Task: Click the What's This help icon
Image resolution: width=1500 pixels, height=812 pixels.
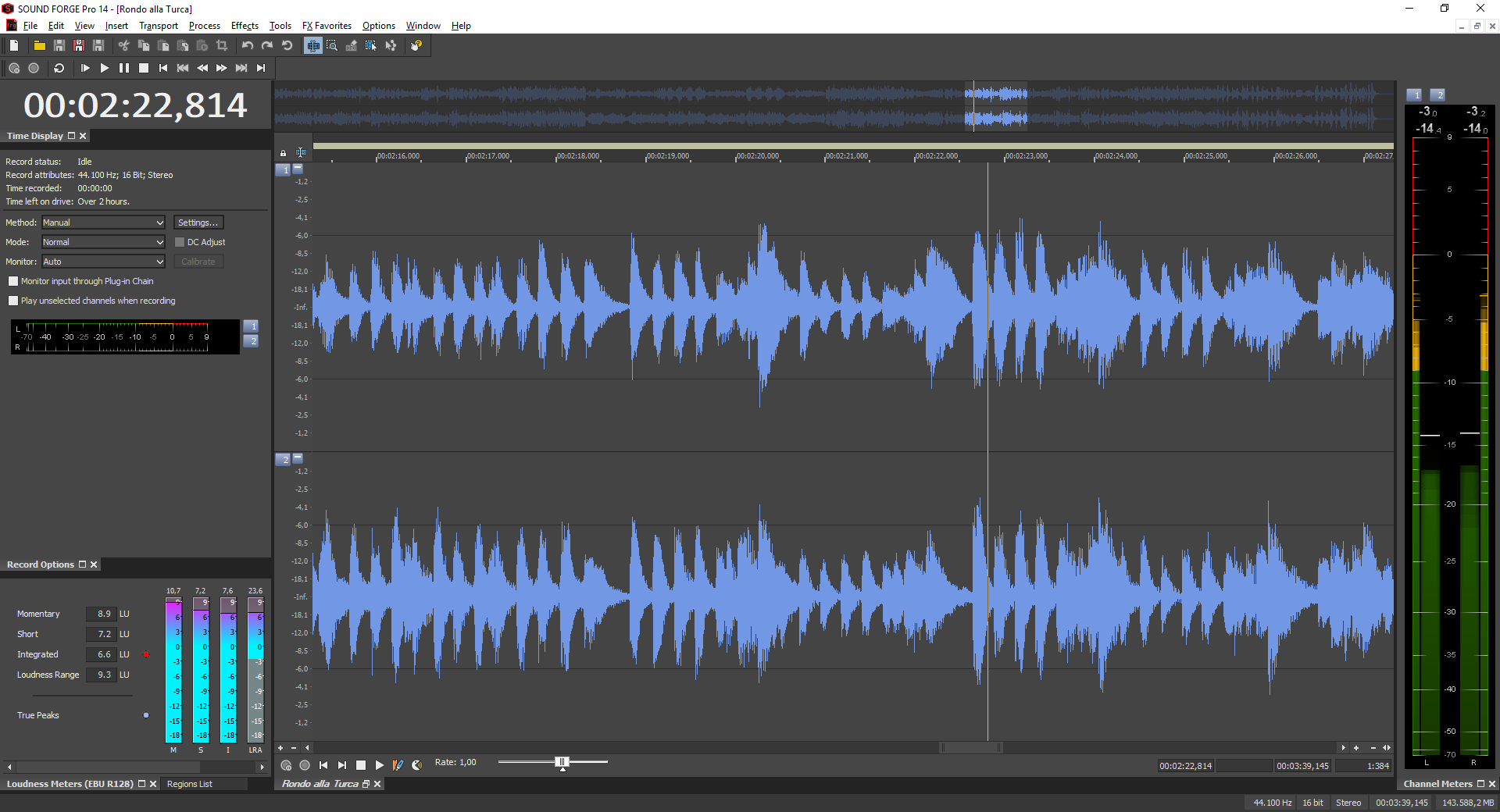Action: 416,46
